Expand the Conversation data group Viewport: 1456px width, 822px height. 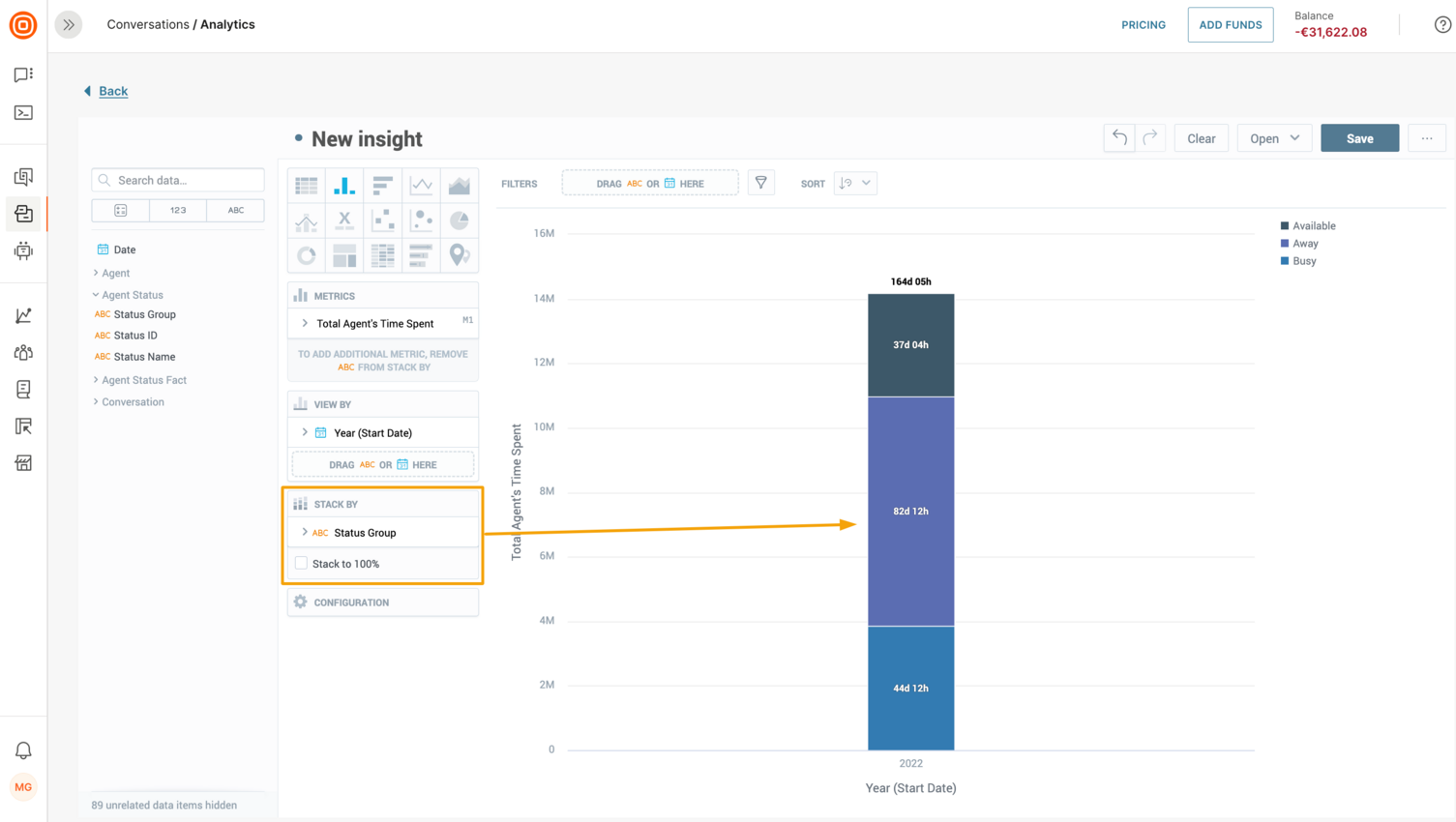133,402
